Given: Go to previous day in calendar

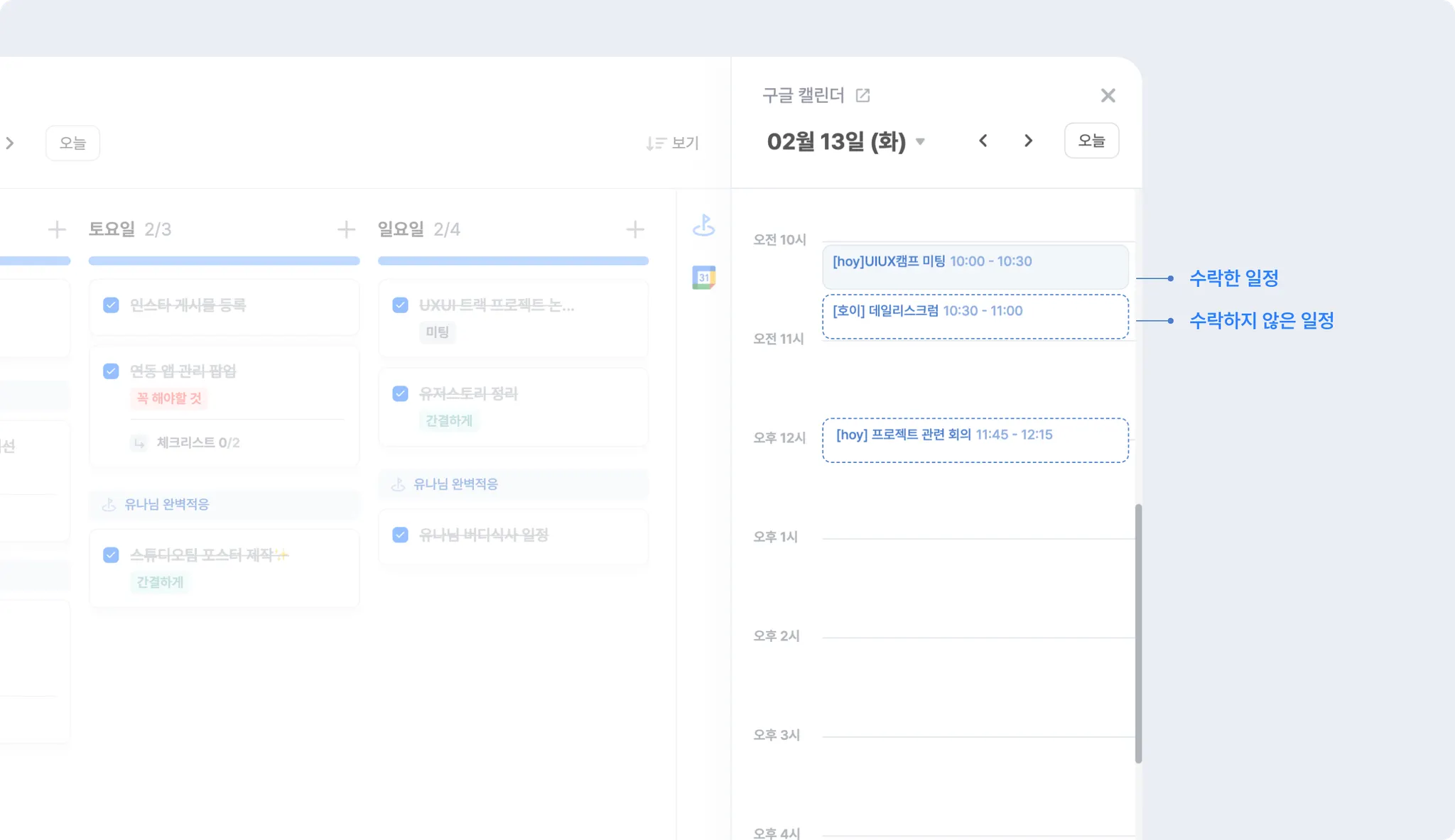Looking at the screenshot, I should (983, 141).
